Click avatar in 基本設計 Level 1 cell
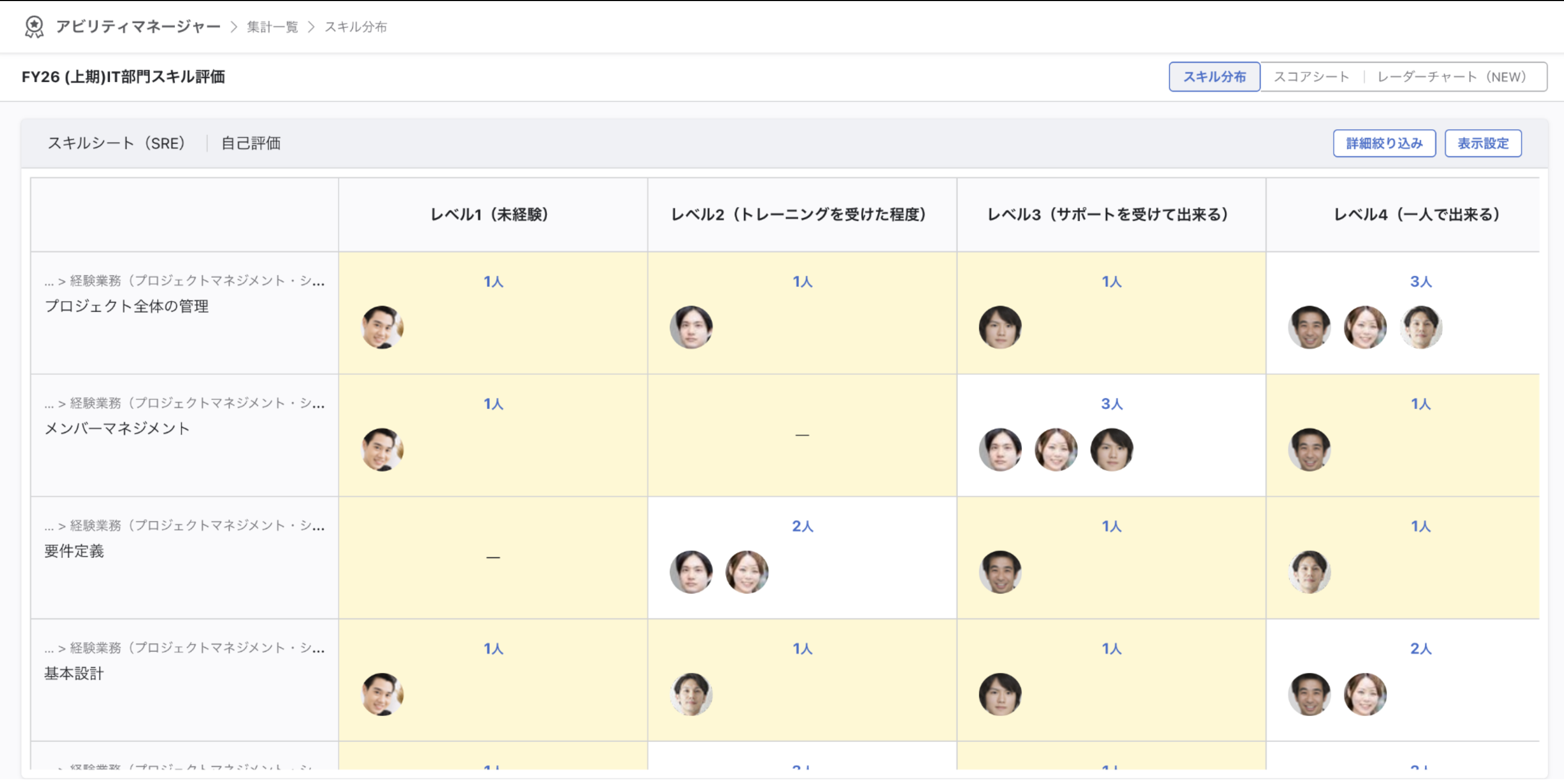The height and width of the screenshot is (784, 1564). 382,694
